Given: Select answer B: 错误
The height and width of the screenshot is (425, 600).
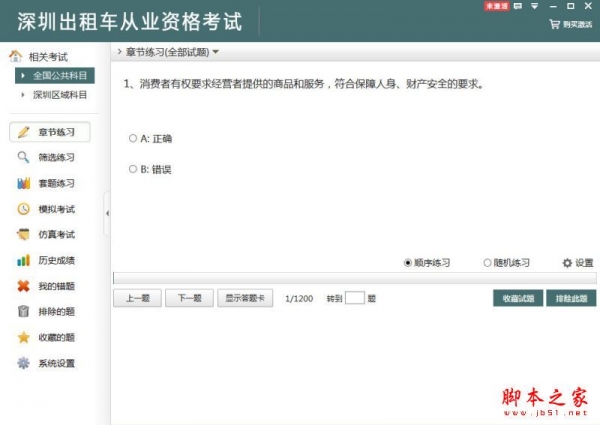Looking at the screenshot, I should point(133,169).
